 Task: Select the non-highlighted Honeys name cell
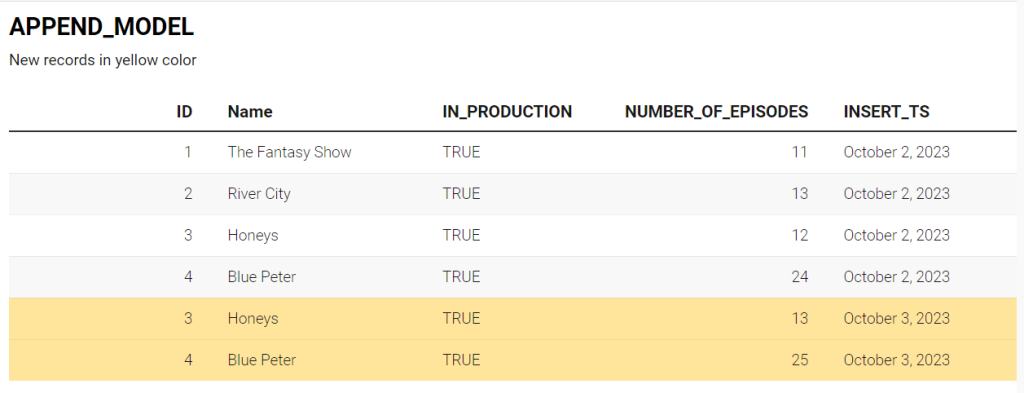pos(253,236)
